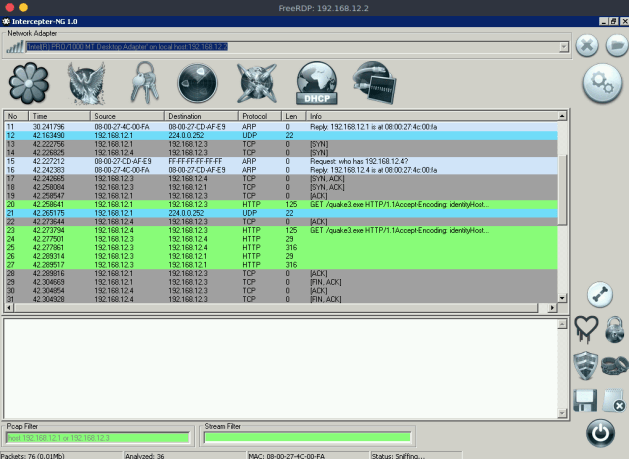Open the Messengers mode flower icon
629x459 pixels.
click(28, 84)
